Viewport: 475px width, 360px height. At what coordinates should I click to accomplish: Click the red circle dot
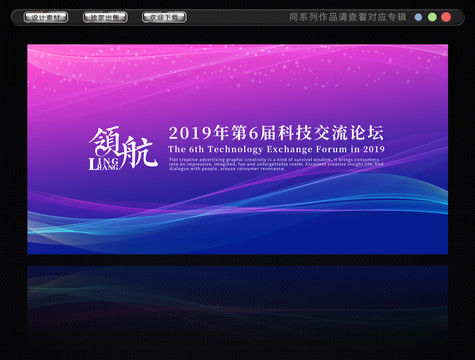(x=446, y=17)
